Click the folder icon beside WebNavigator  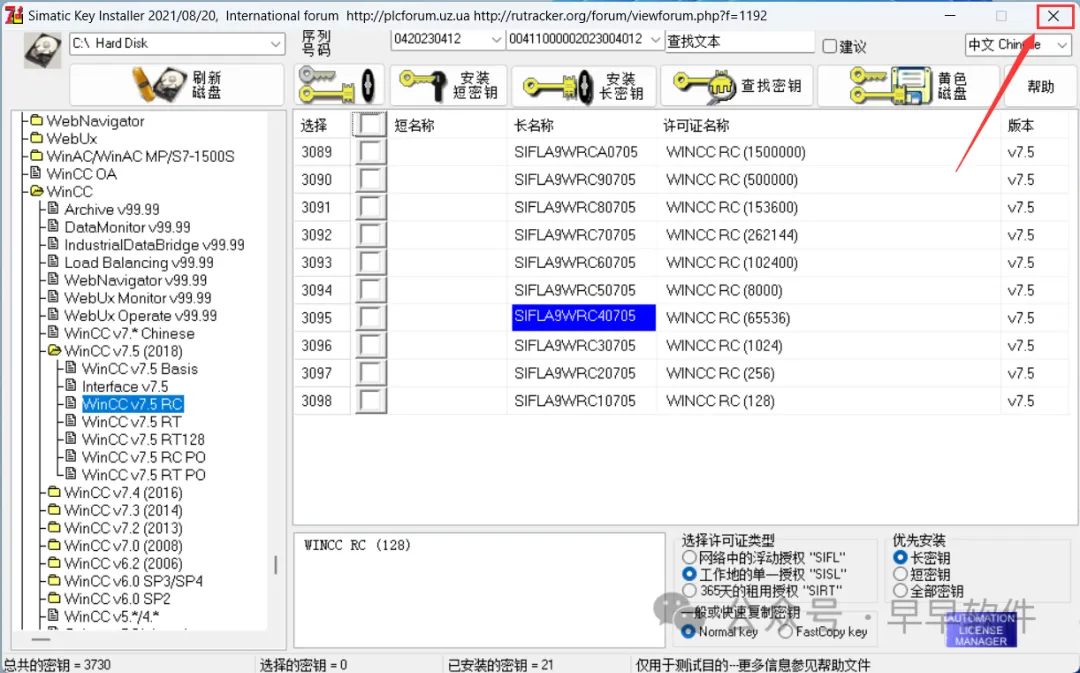point(37,121)
